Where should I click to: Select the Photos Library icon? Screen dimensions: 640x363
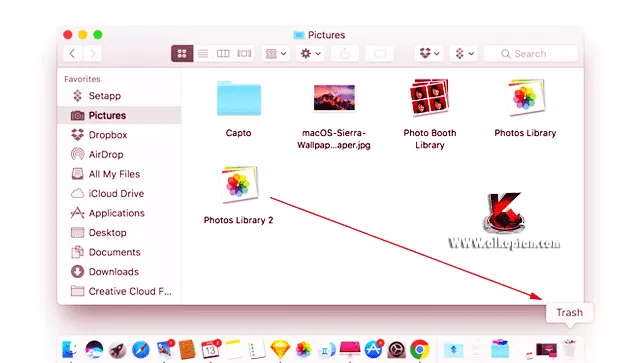click(525, 97)
